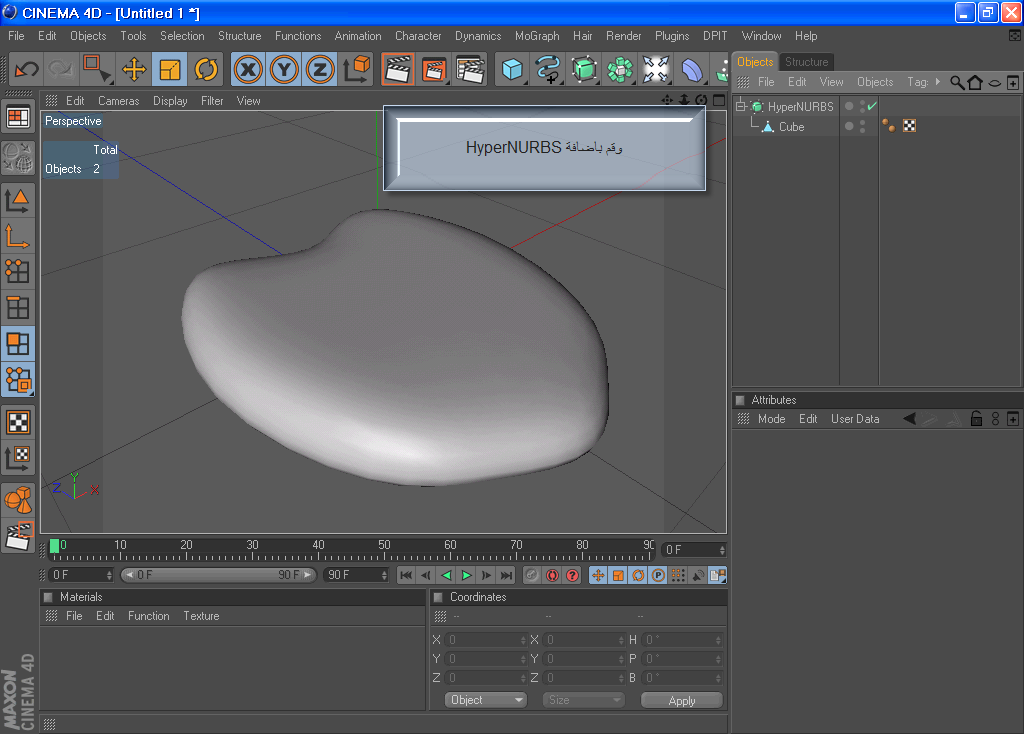Switch to the Structure tab

tap(807, 62)
